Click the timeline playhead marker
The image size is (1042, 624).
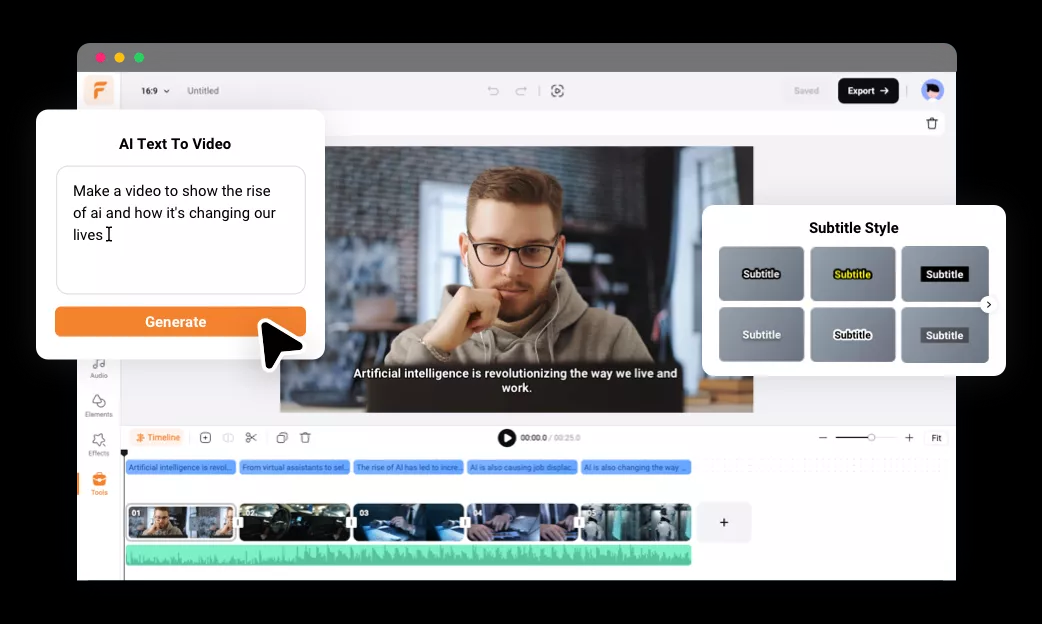124,453
